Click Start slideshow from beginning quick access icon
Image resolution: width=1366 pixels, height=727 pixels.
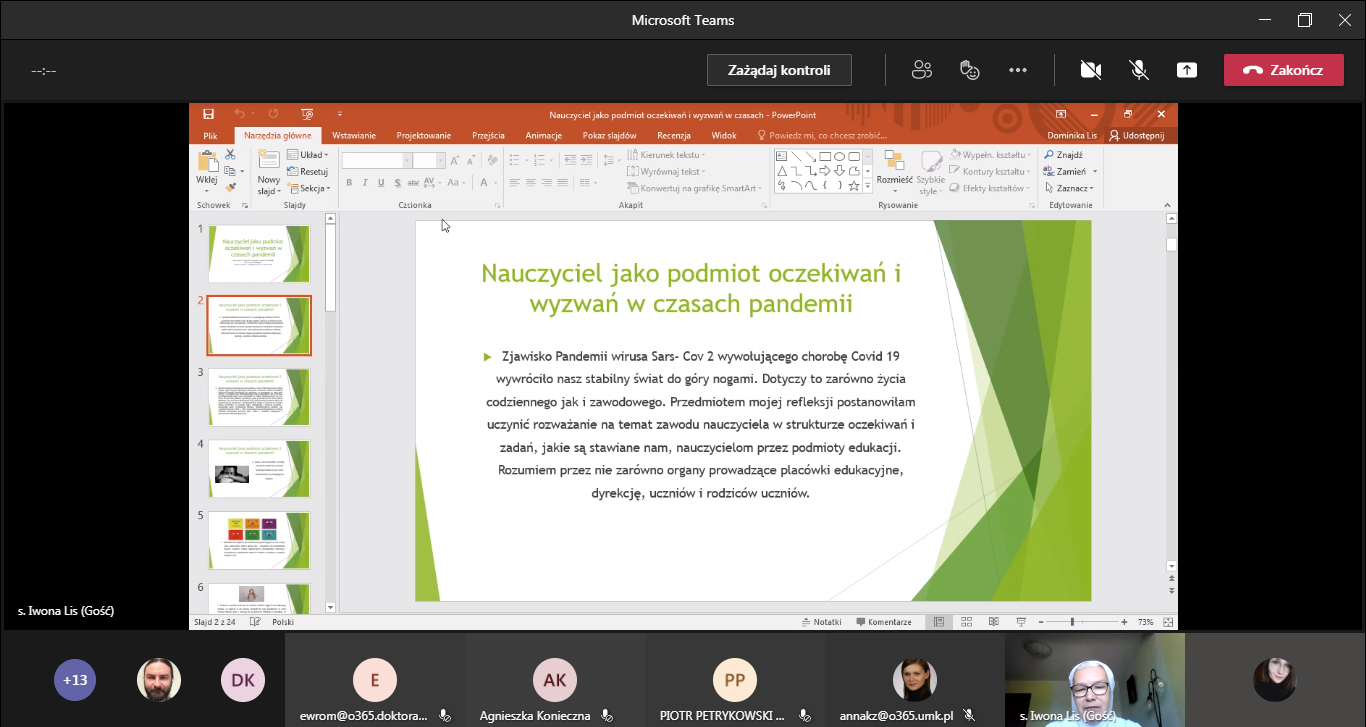(307, 114)
